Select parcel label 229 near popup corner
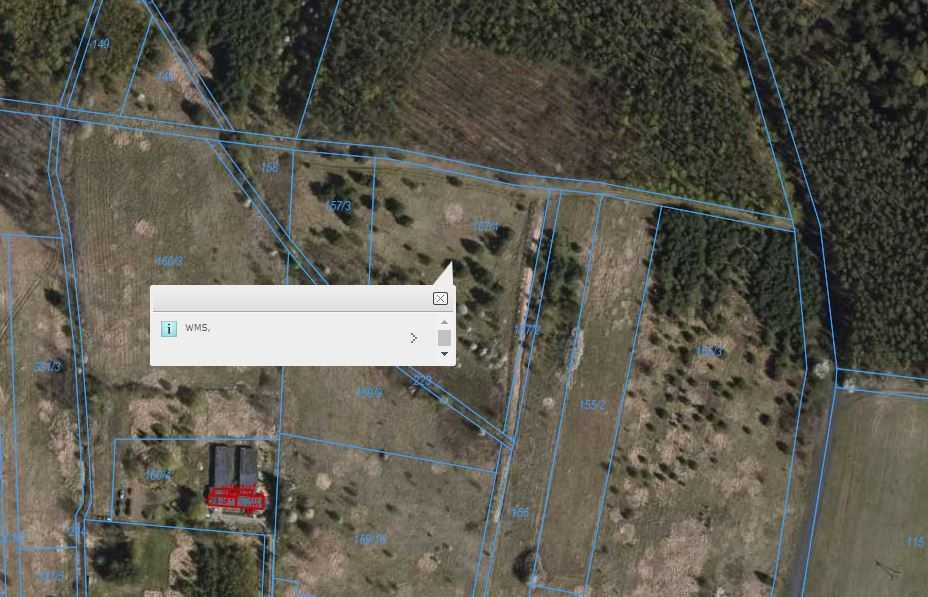This screenshot has width=928, height=597. (422, 380)
